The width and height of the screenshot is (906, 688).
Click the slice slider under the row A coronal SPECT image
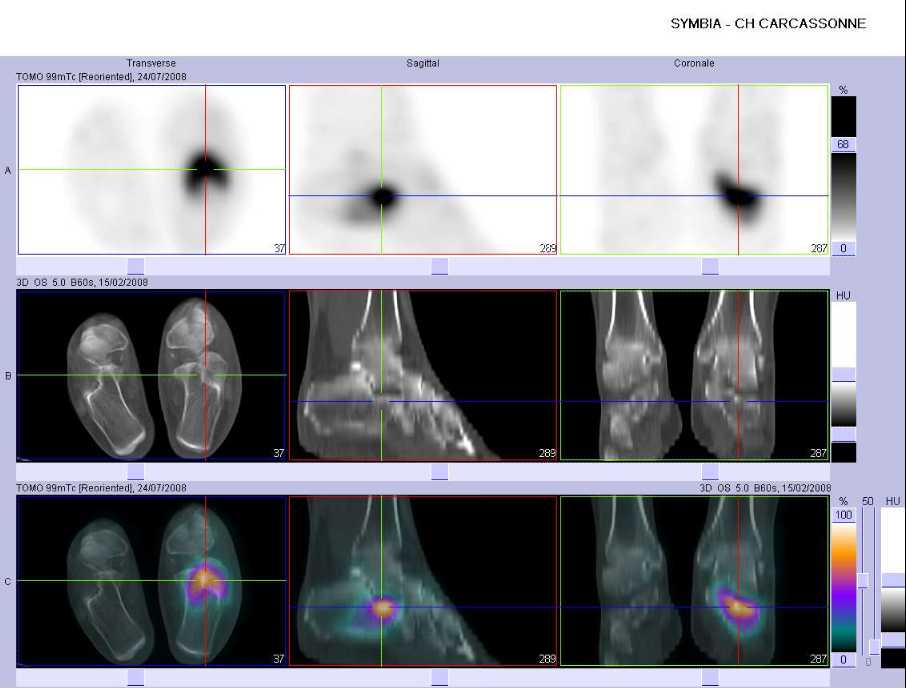(710, 266)
